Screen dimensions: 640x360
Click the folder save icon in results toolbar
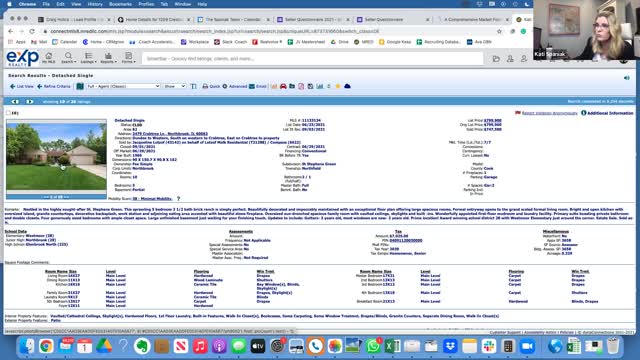coord(292,86)
